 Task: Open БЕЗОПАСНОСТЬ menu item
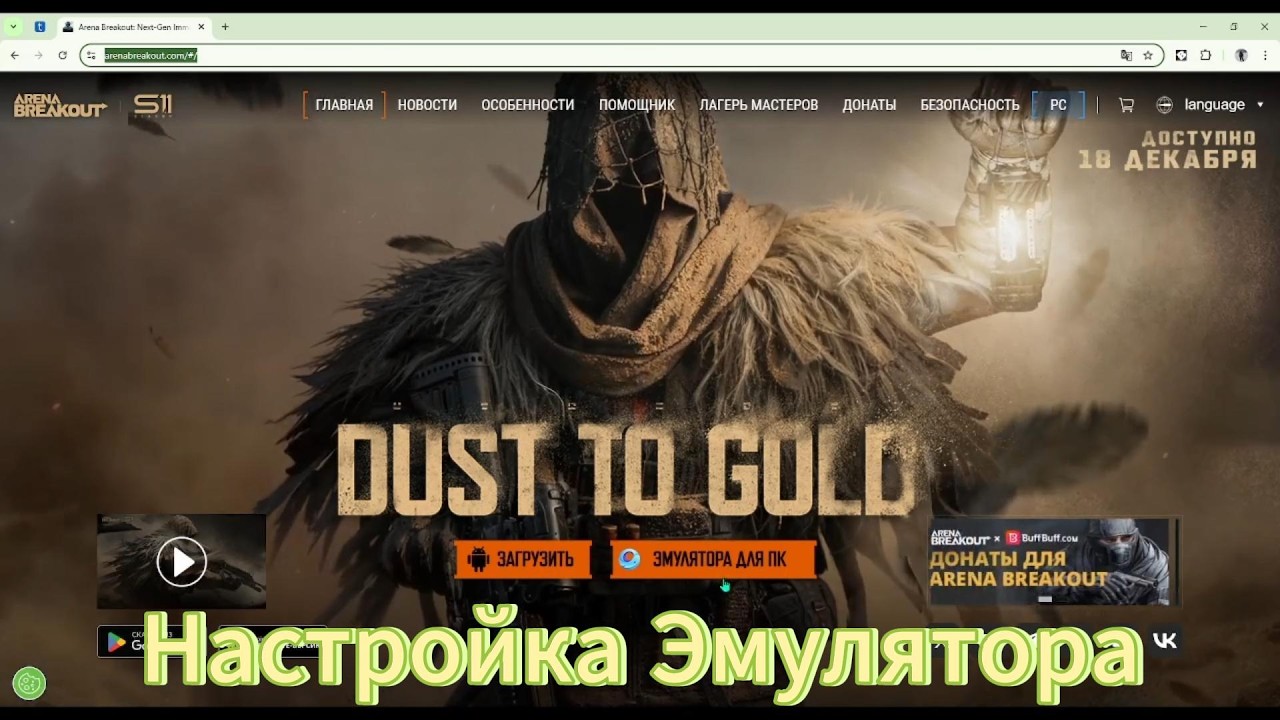970,105
